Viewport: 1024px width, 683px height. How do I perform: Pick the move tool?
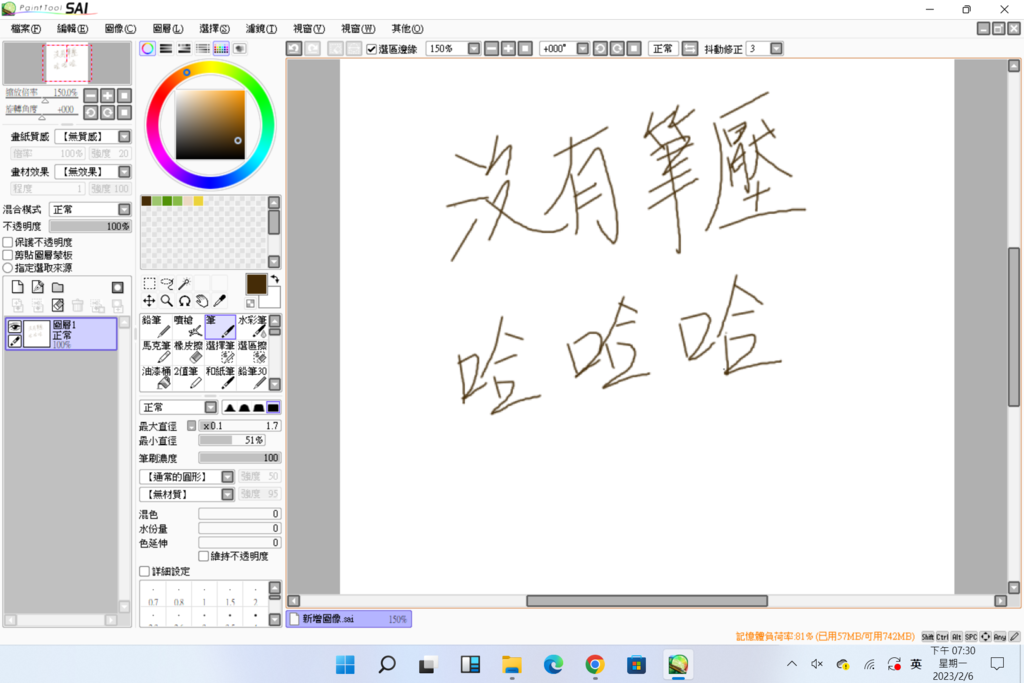tap(150, 301)
